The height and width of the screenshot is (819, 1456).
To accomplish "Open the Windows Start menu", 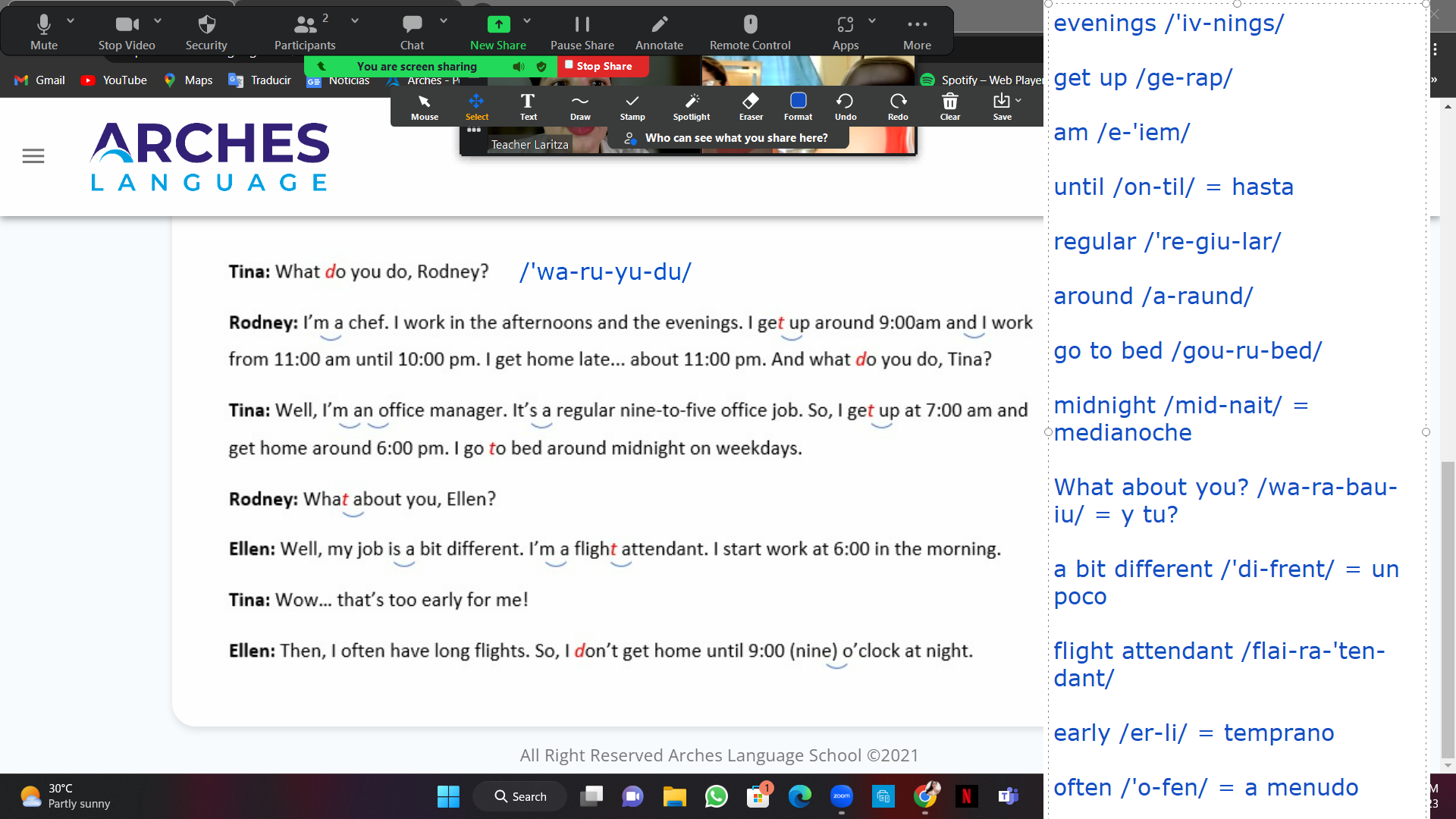I will 448,796.
